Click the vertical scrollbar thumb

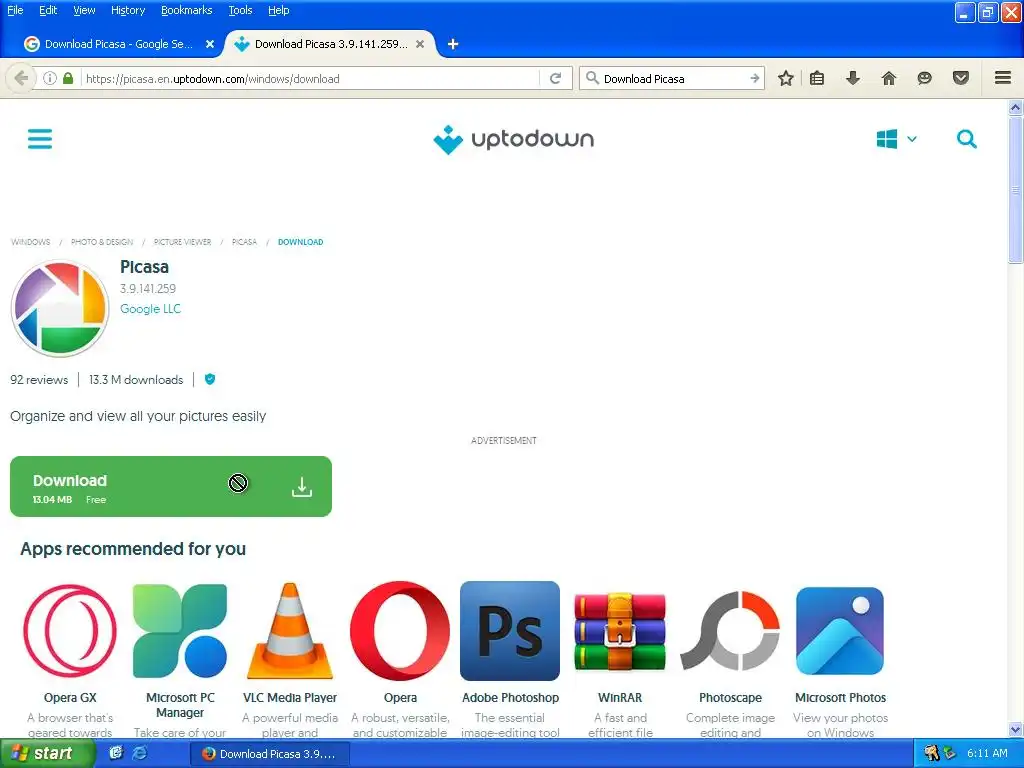[1016, 190]
